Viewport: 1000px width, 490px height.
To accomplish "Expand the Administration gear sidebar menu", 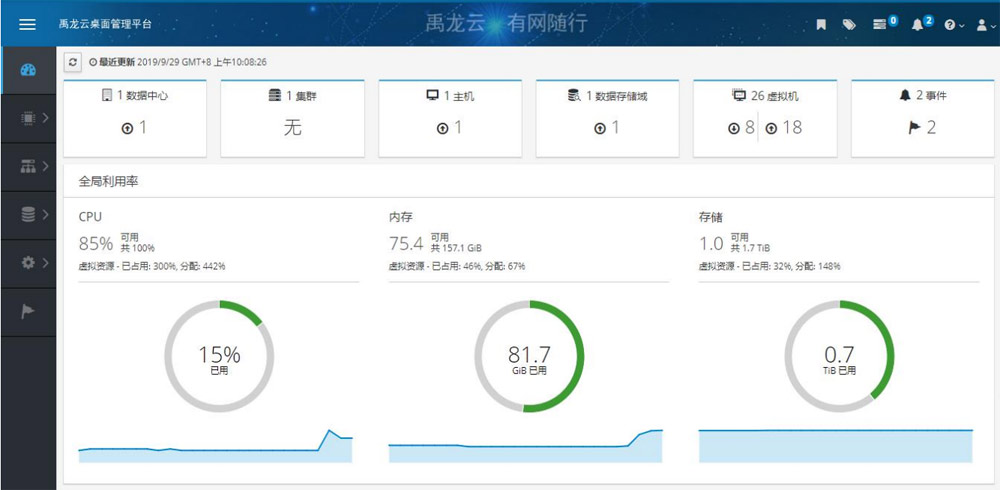I will coord(34,262).
